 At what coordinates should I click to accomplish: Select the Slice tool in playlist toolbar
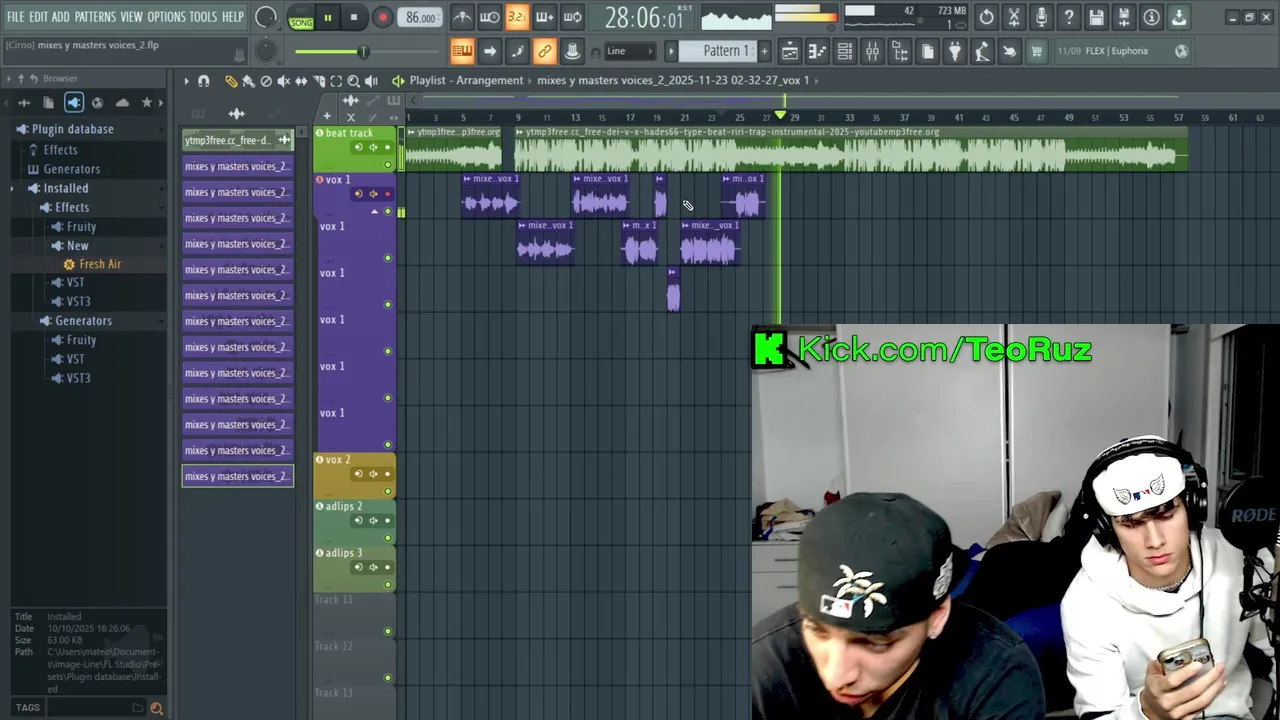[319, 81]
